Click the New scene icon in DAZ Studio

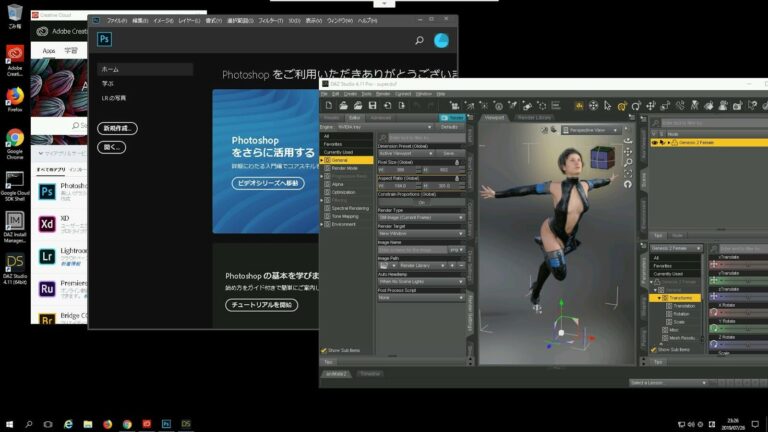click(x=329, y=105)
